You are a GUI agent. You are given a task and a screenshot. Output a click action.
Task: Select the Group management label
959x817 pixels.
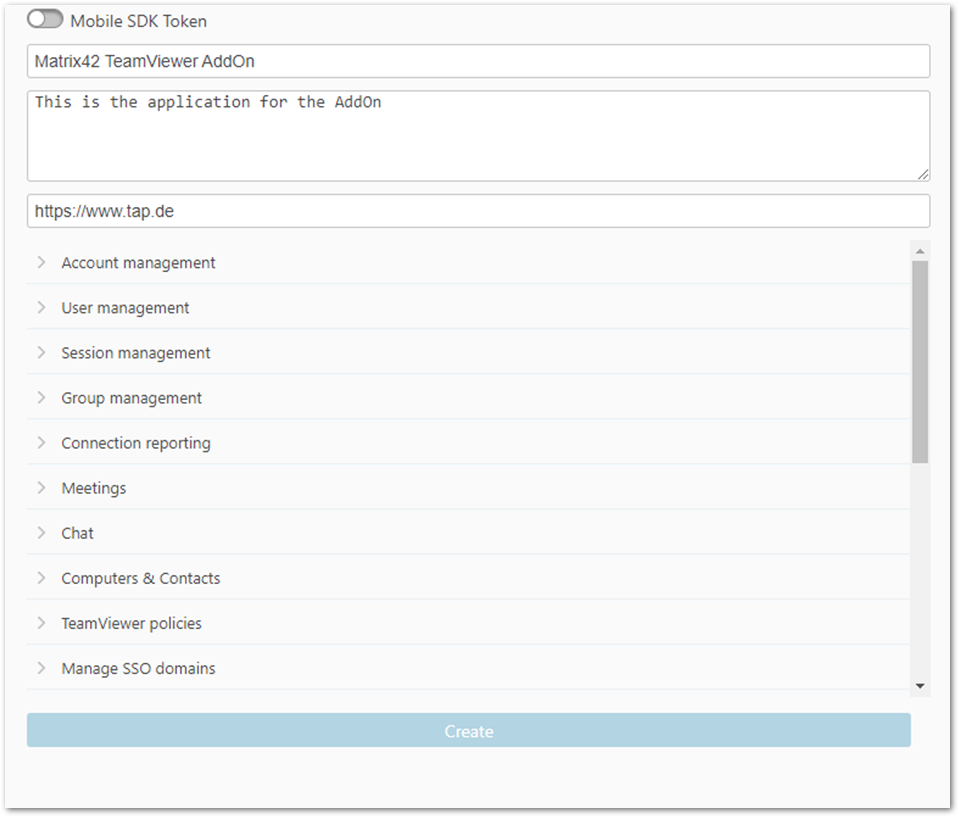(x=131, y=398)
